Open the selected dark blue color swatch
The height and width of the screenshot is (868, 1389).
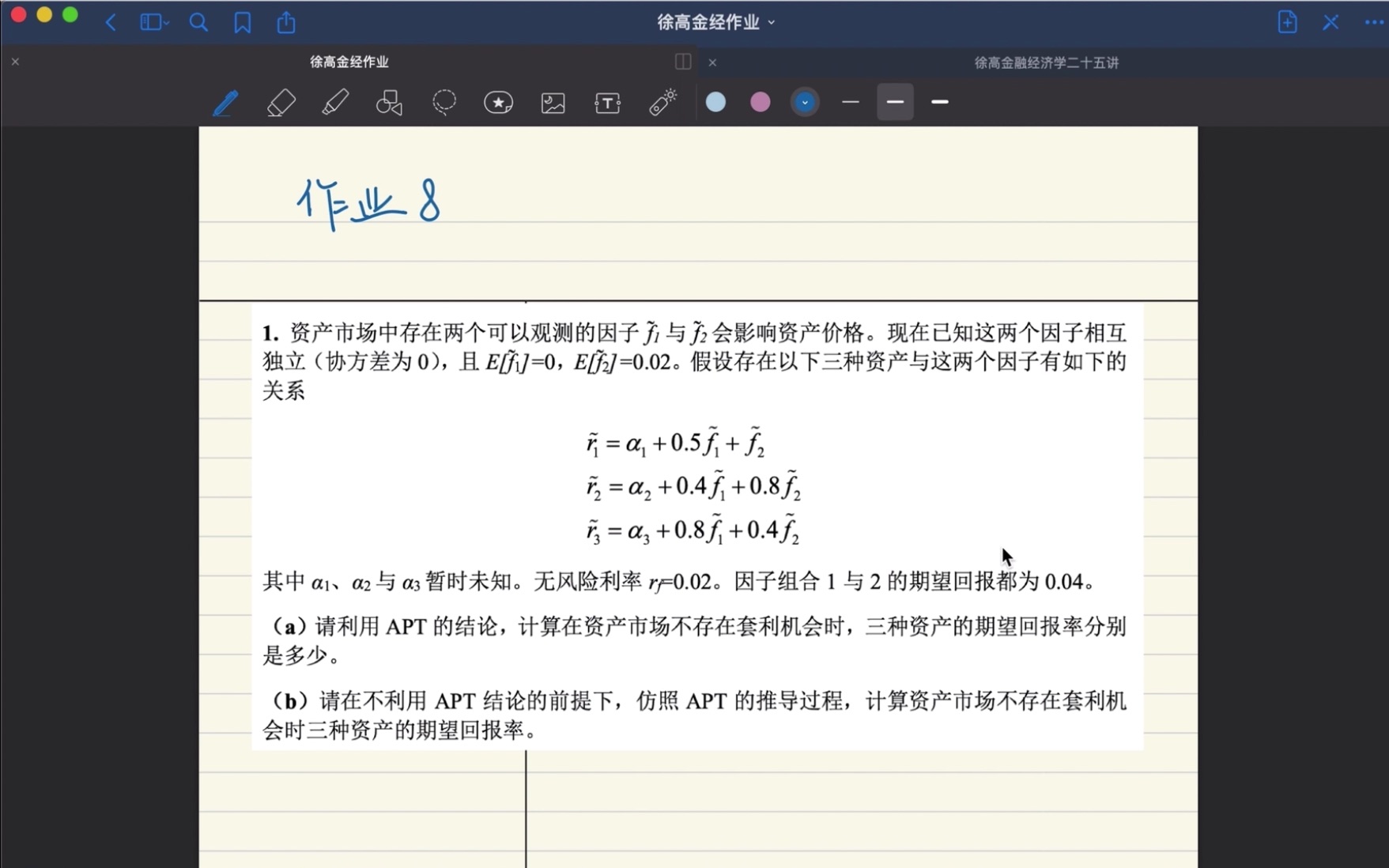tap(805, 102)
